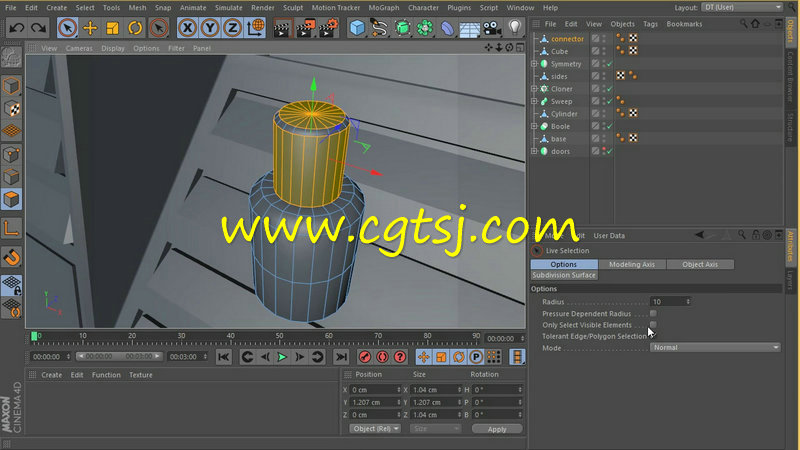Open the spline pen tool
This screenshot has width=800, height=450.
click(380, 28)
